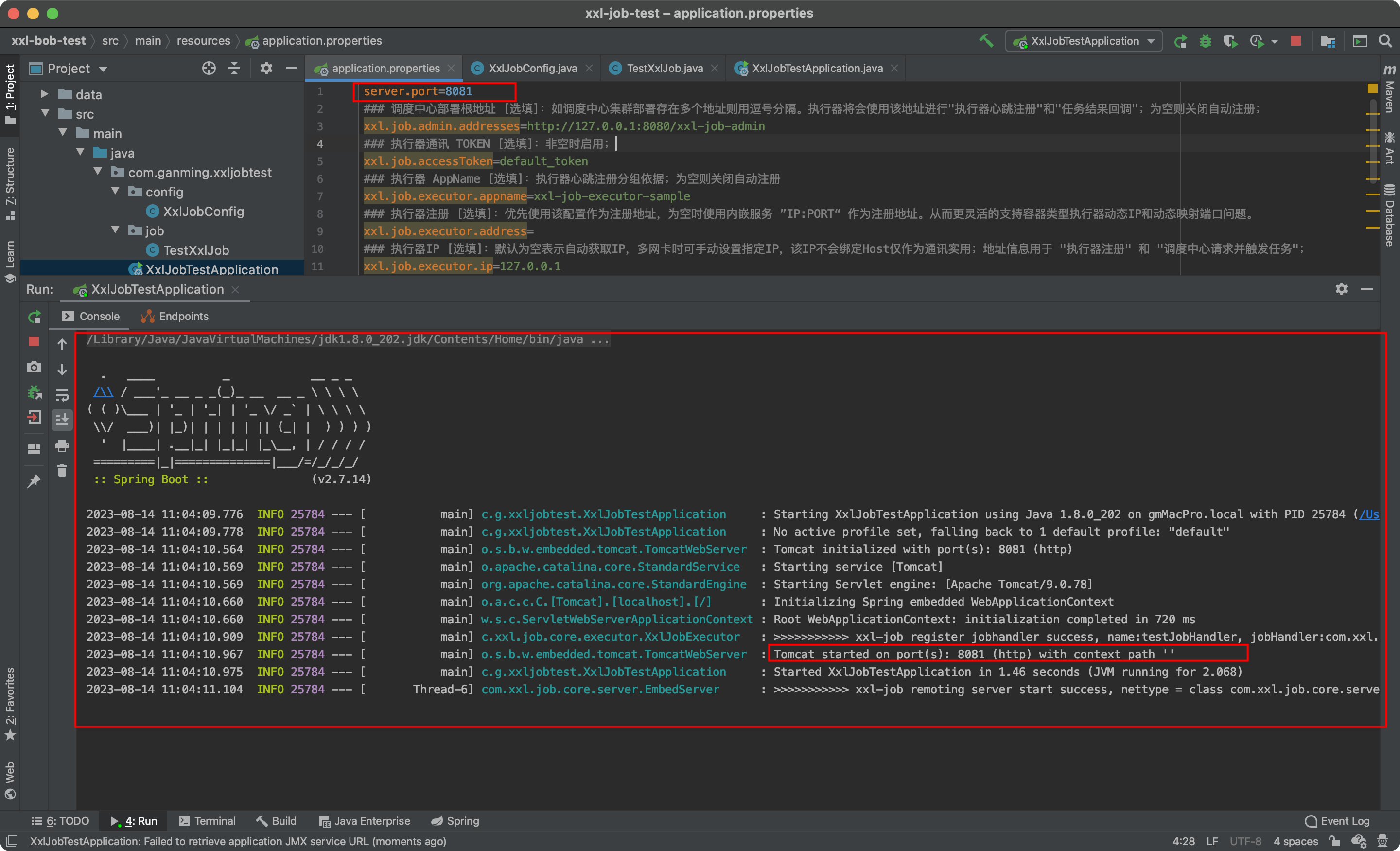Open the Database side panel
Image resolution: width=1400 pixels, height=851 pixels.
1390,215
